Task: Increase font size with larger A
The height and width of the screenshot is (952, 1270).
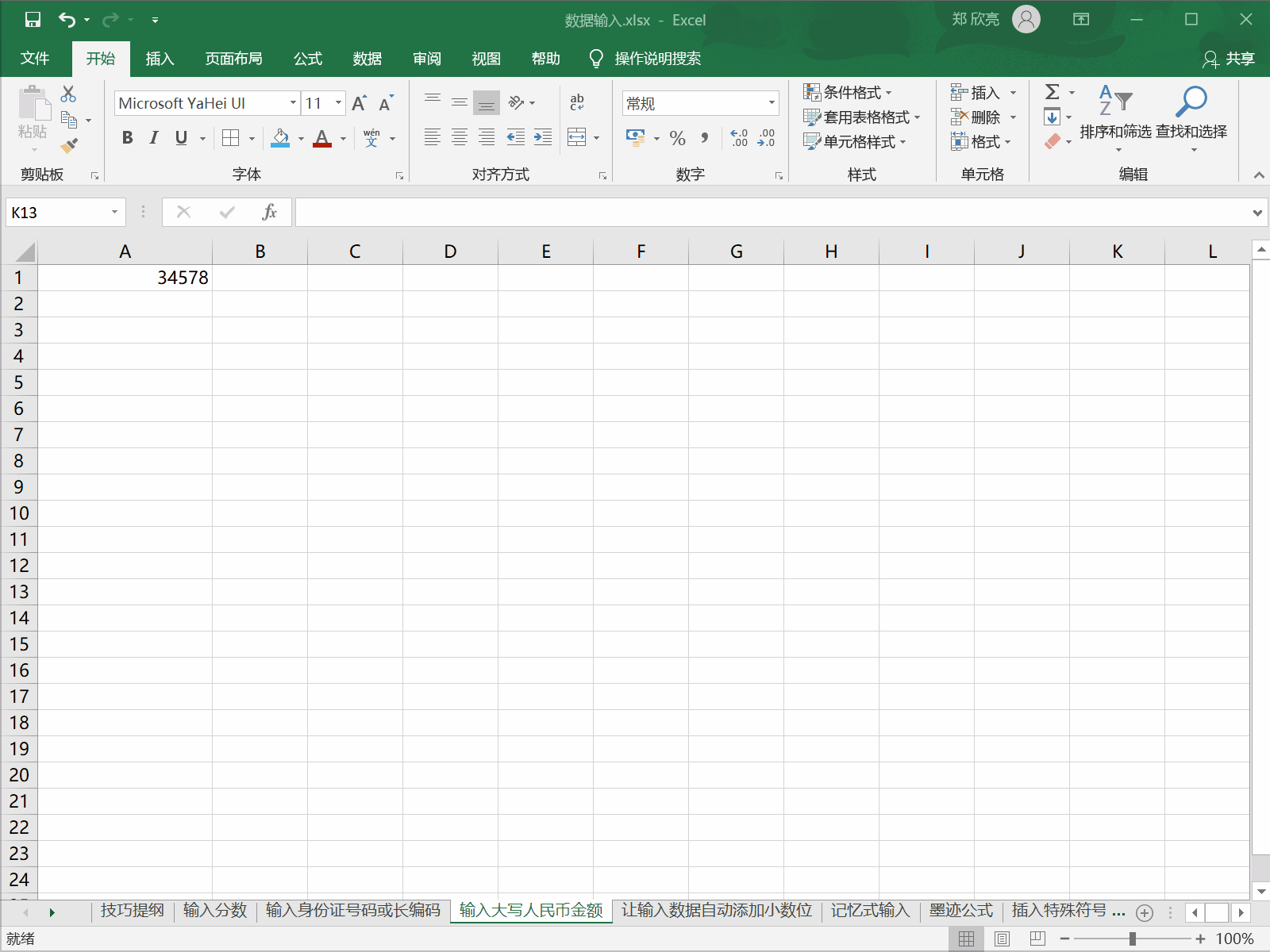Action: pyautogui.click(x=359, y=103)
